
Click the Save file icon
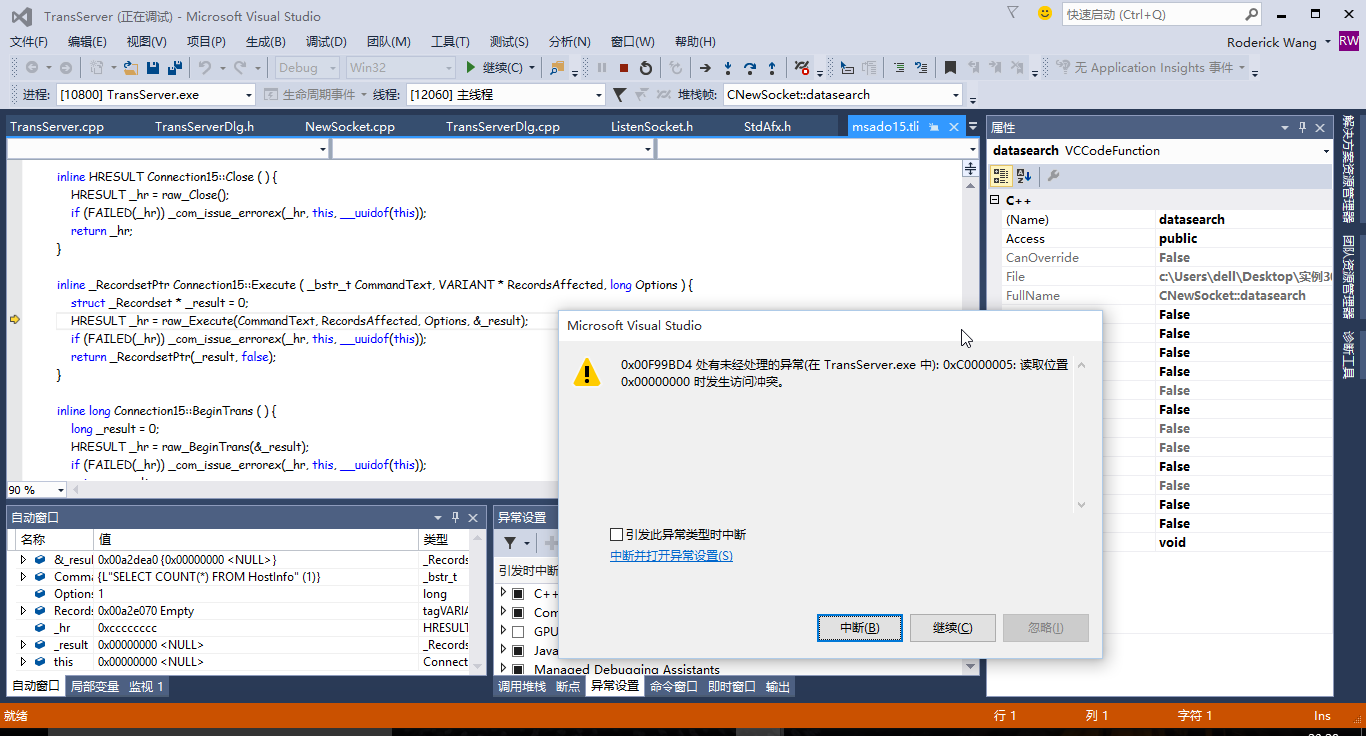click(x=153, y=68)
